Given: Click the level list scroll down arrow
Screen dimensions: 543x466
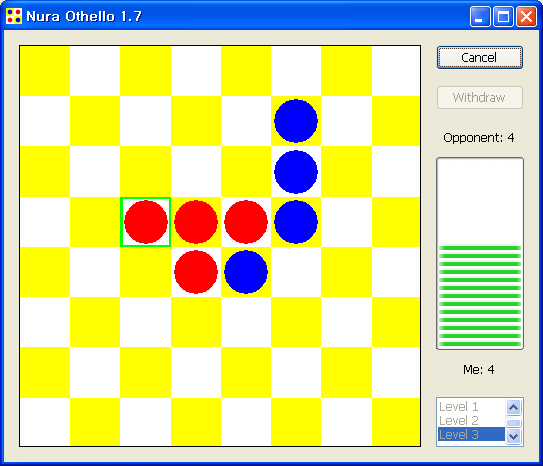Looking at the screenshot, I should tap(514, 436).
